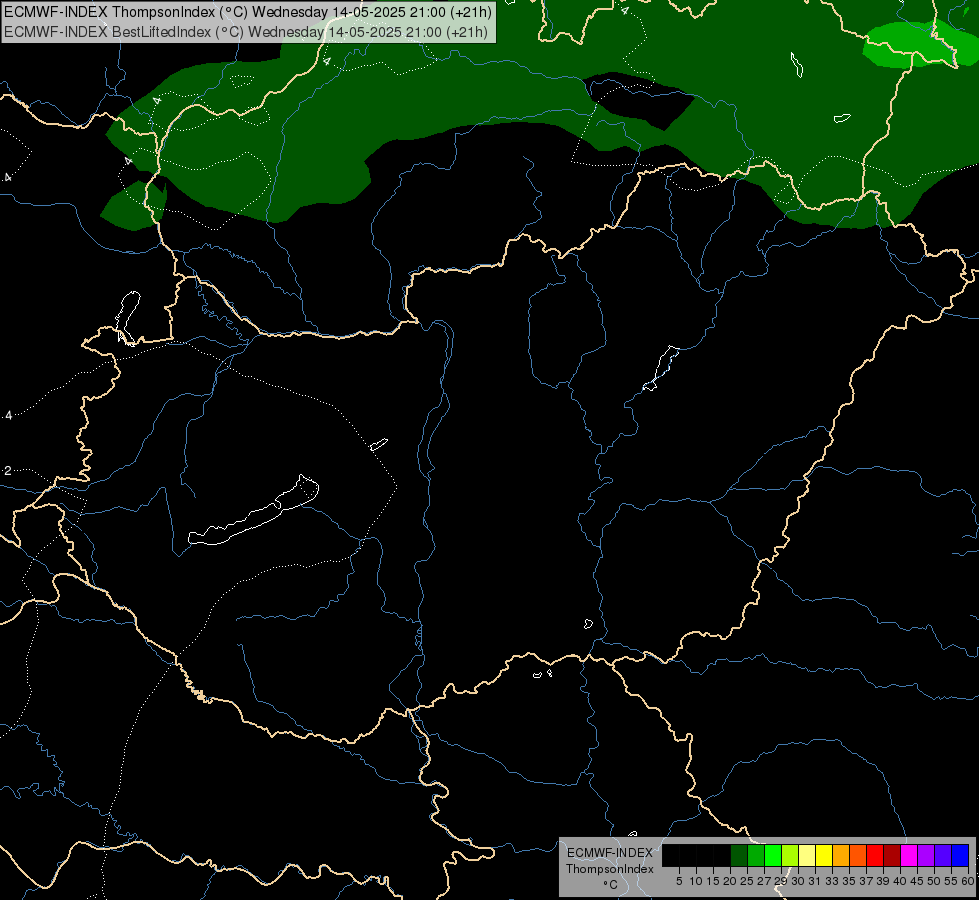Pick the magenta 40–45 legend swatch
This screenshot has width=979, height=900.
tap(909, 855)
